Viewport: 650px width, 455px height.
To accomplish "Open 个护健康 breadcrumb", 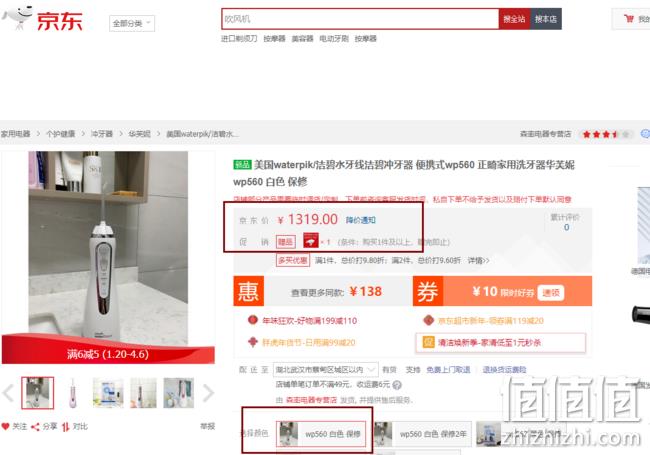I will pos(61,134).
